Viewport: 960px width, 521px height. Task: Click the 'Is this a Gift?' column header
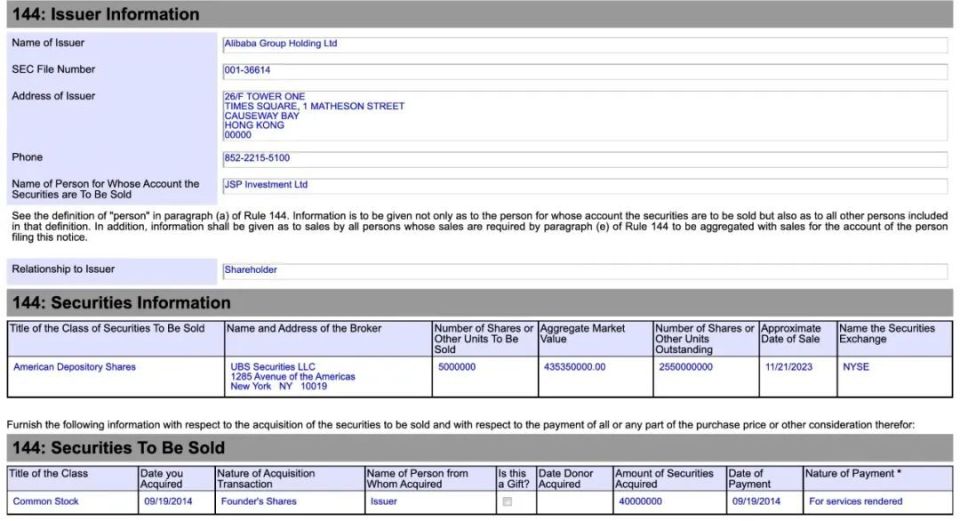tap(514, 479)
